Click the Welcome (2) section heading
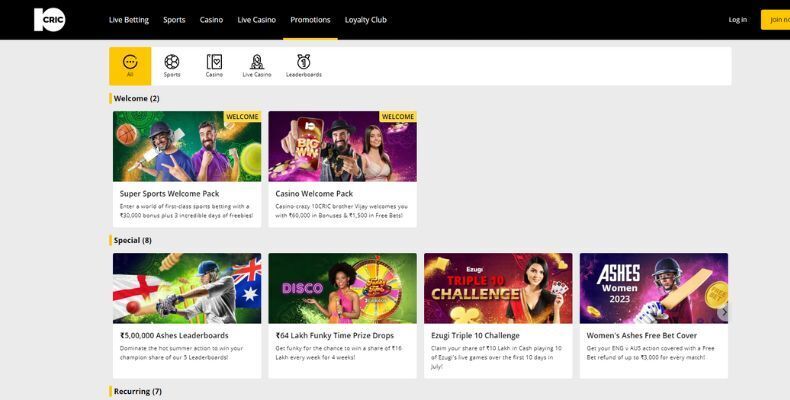Screen dimensions: 790x400 [x=137, y=98]
